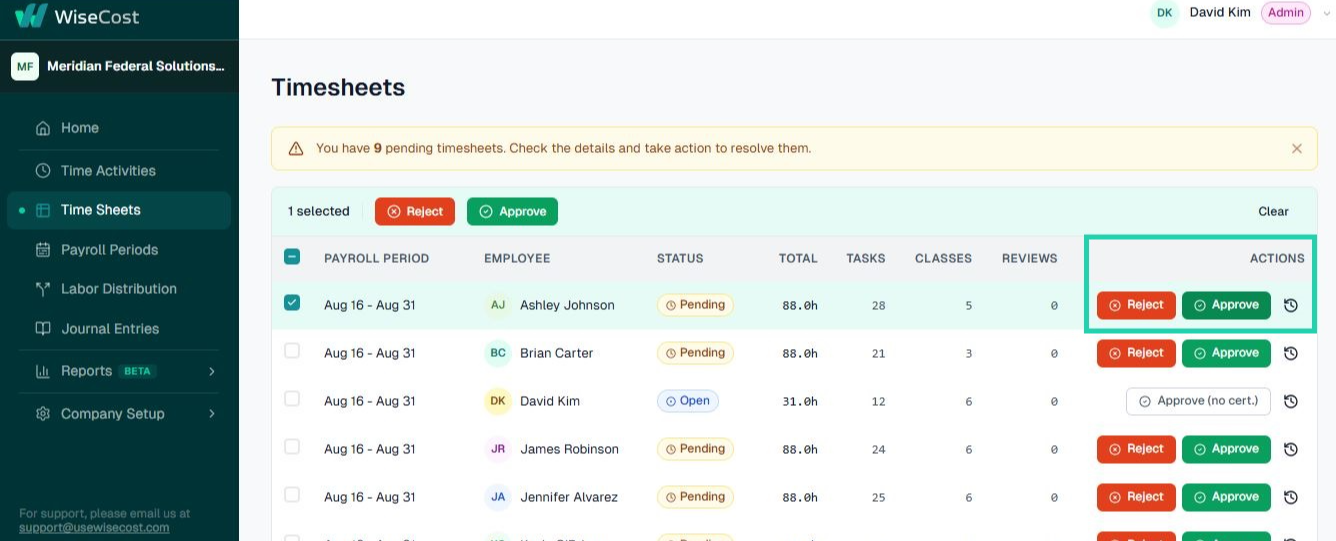This screenshot has width=1336, height=541.
Task: Select Brian Carter's timesheet checkbox
Action: pyautogui.click(x=292, y=350)
